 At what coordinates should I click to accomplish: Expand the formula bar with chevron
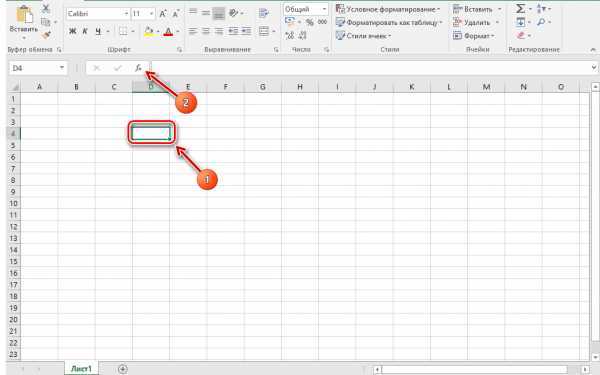[x=594, y=67]
